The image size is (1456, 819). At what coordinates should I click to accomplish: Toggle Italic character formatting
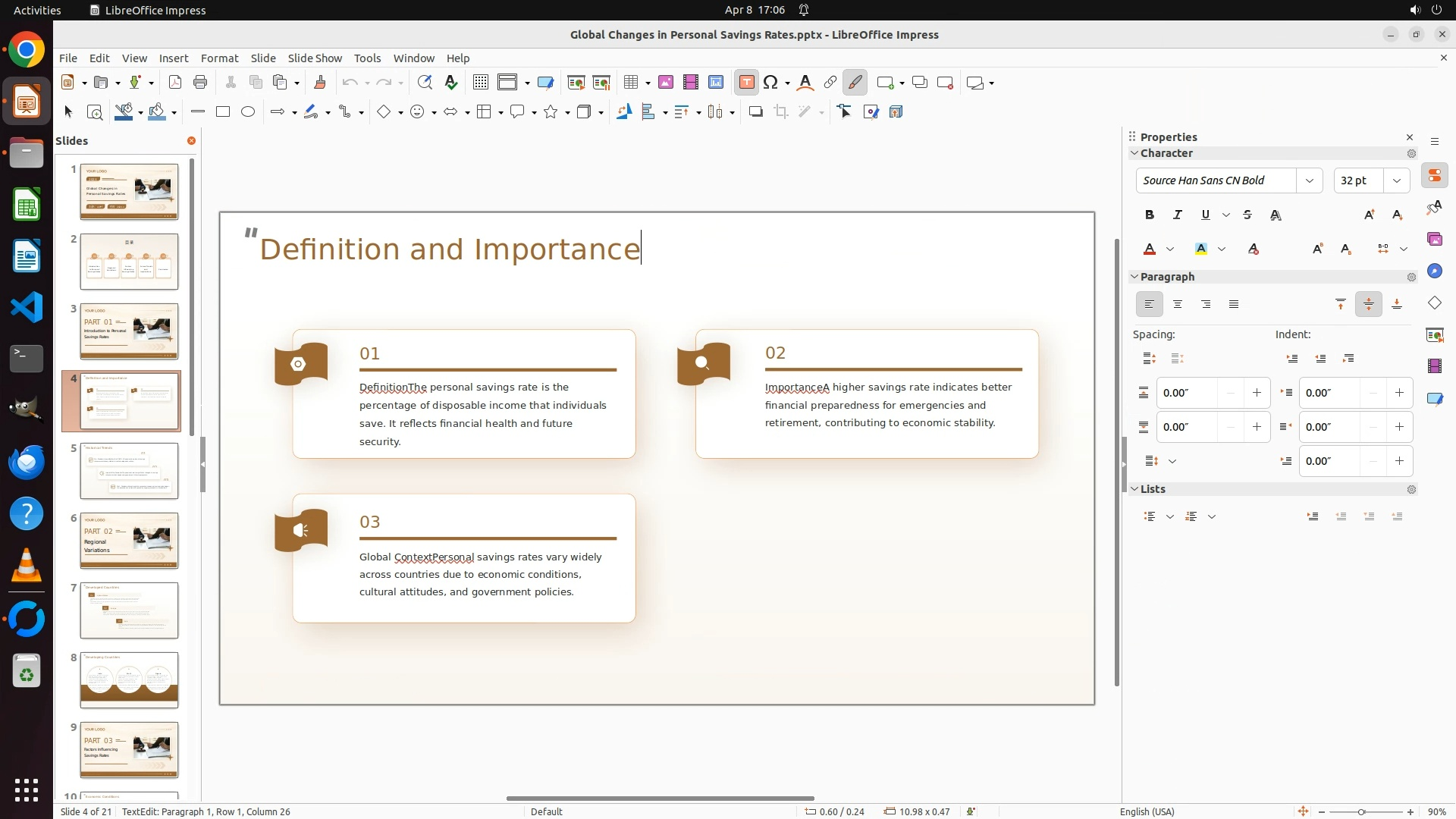coord(1178,215)
